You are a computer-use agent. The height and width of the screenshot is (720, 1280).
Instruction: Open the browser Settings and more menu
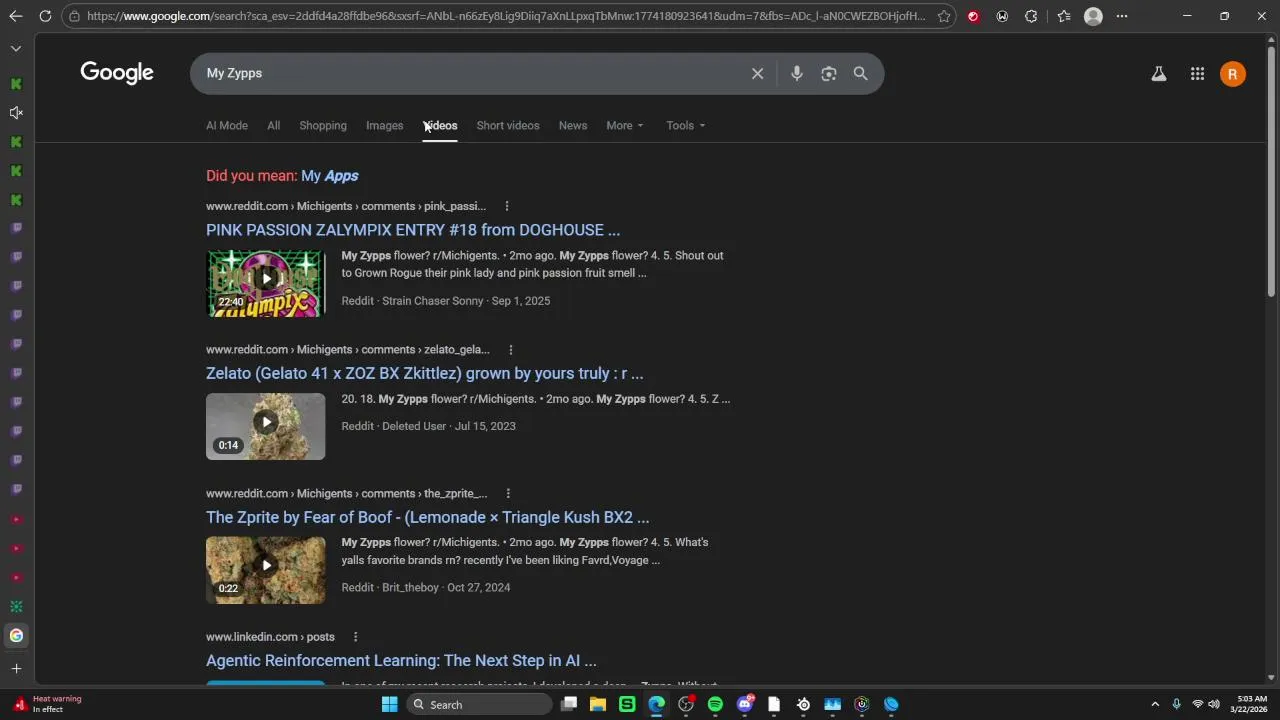pyautogui.click(x=1122, y=16)
